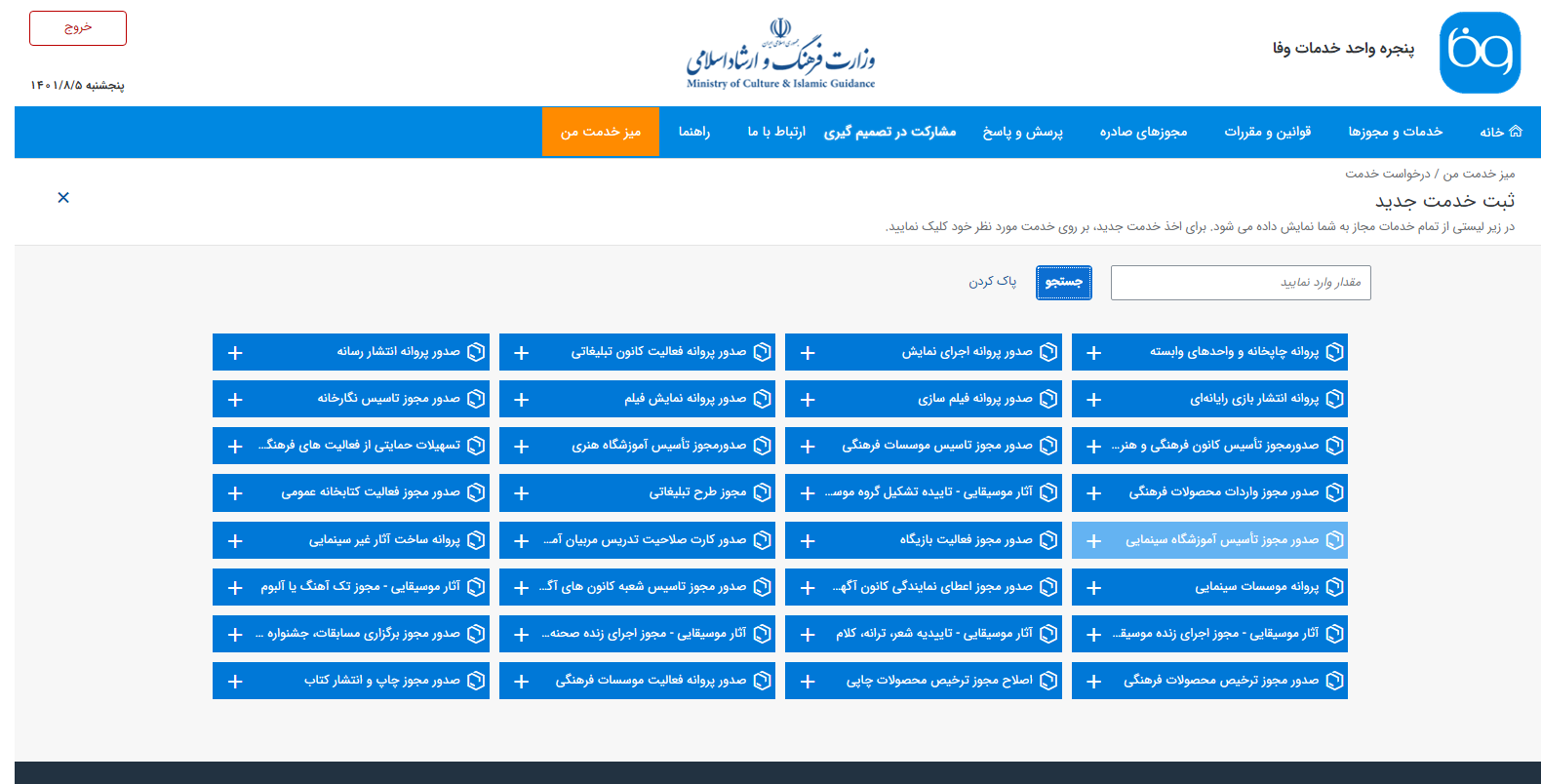Focus the مقدار وارد نمایید search field
This screenshot has width=1541, height=784.
click(1241, 283)
